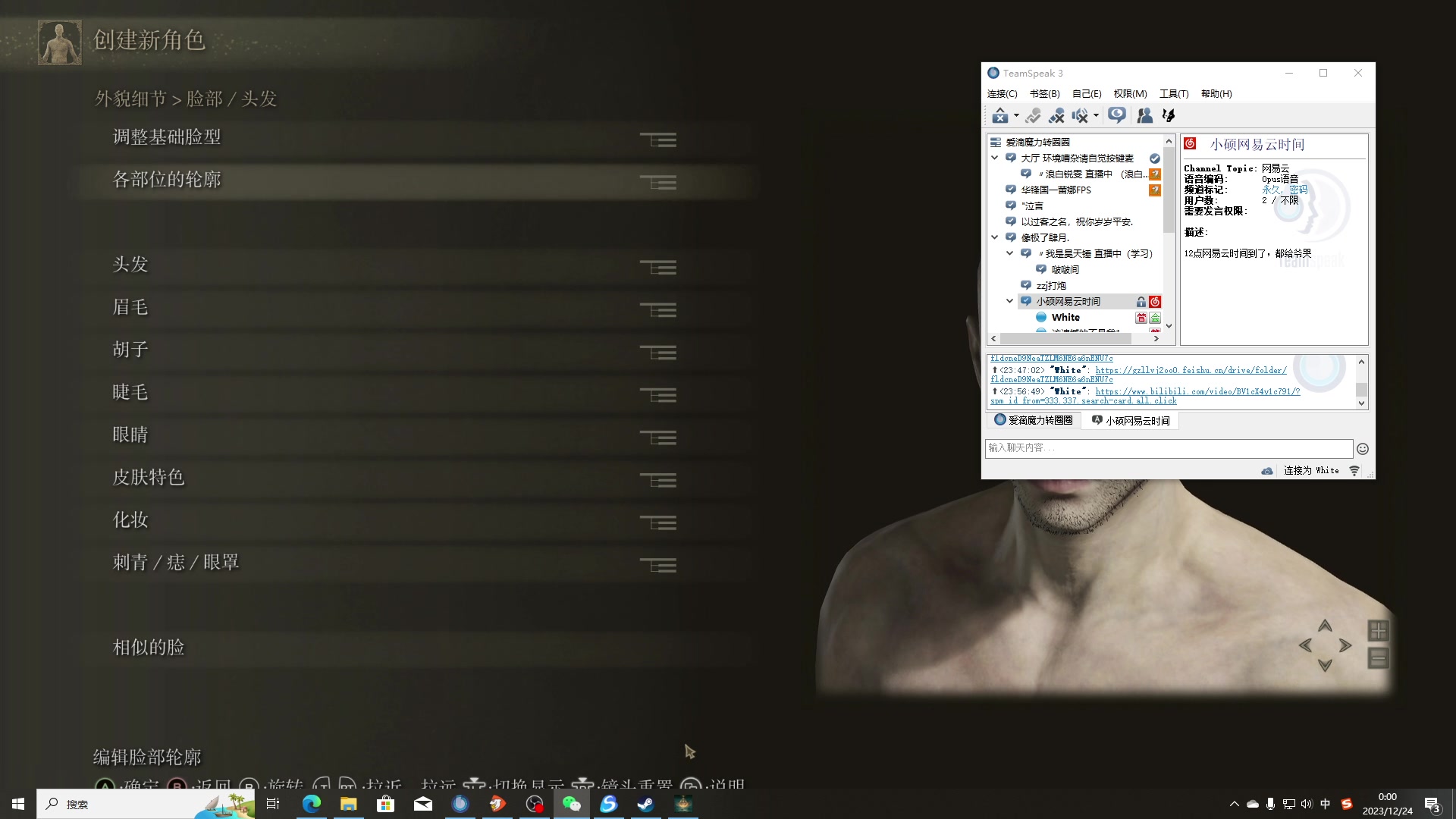Select the 华锋国一蕾娜FPS channel
1456x819 pixels.
(x=1056, y=190)
